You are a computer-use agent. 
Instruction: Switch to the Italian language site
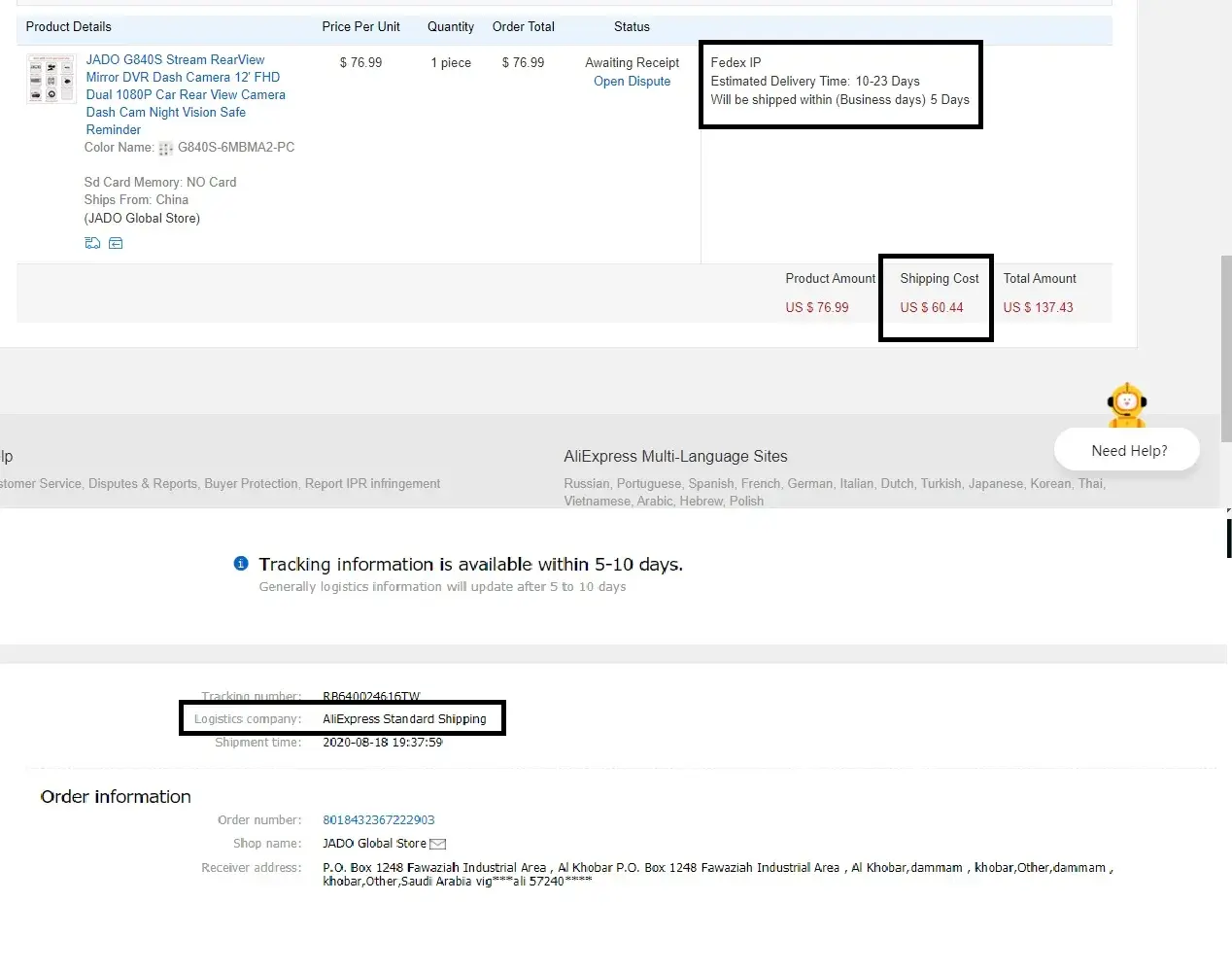pos(857,483)
